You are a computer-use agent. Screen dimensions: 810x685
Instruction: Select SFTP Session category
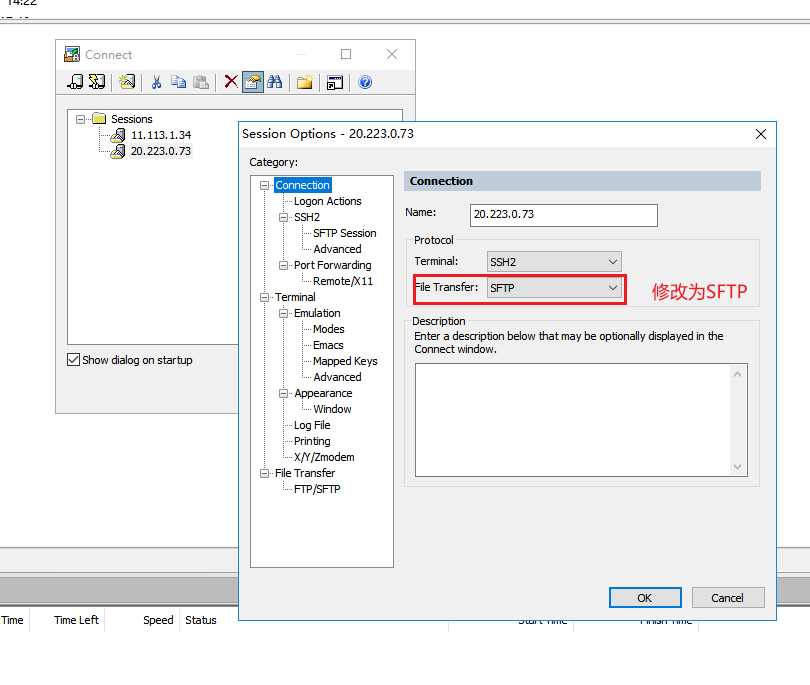pos(345,233)
